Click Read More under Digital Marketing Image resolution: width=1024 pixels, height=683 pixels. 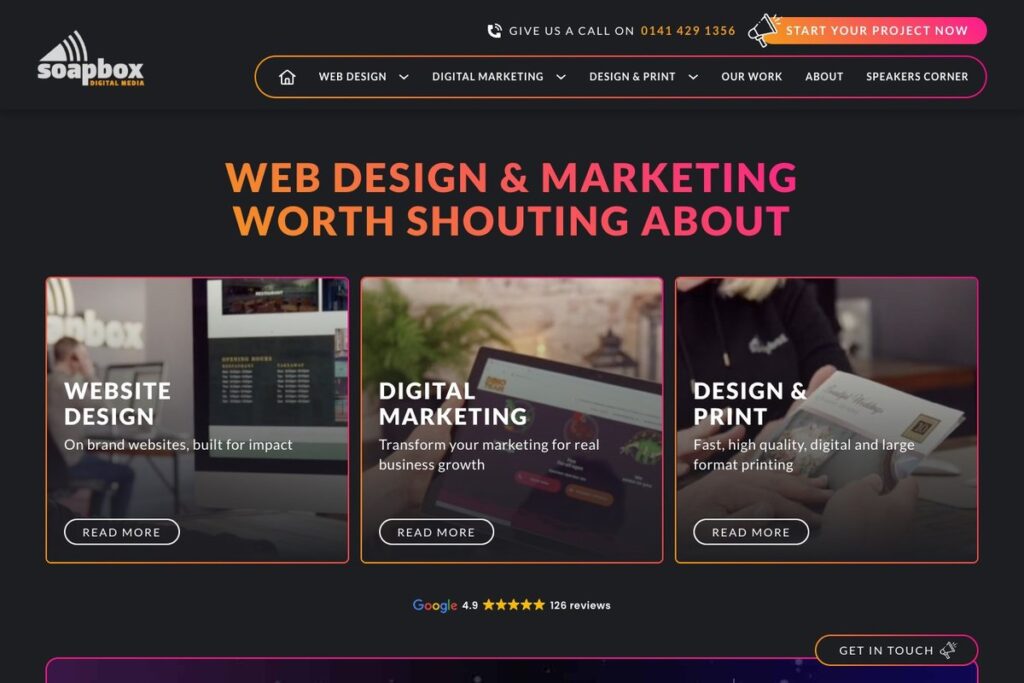click(436, 532)
